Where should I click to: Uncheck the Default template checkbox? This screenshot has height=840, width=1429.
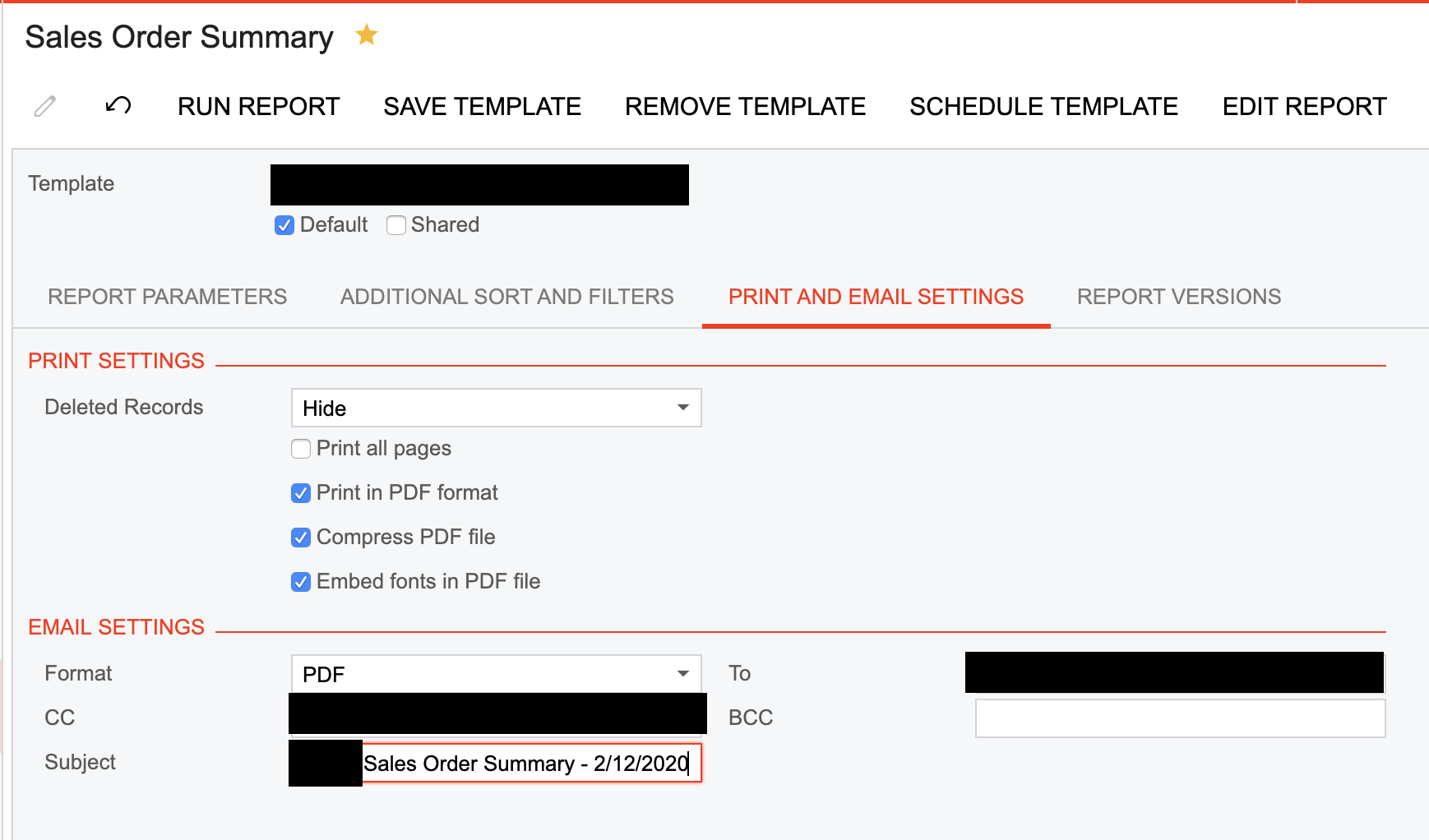pyautogui.click(x=284, y=225)
